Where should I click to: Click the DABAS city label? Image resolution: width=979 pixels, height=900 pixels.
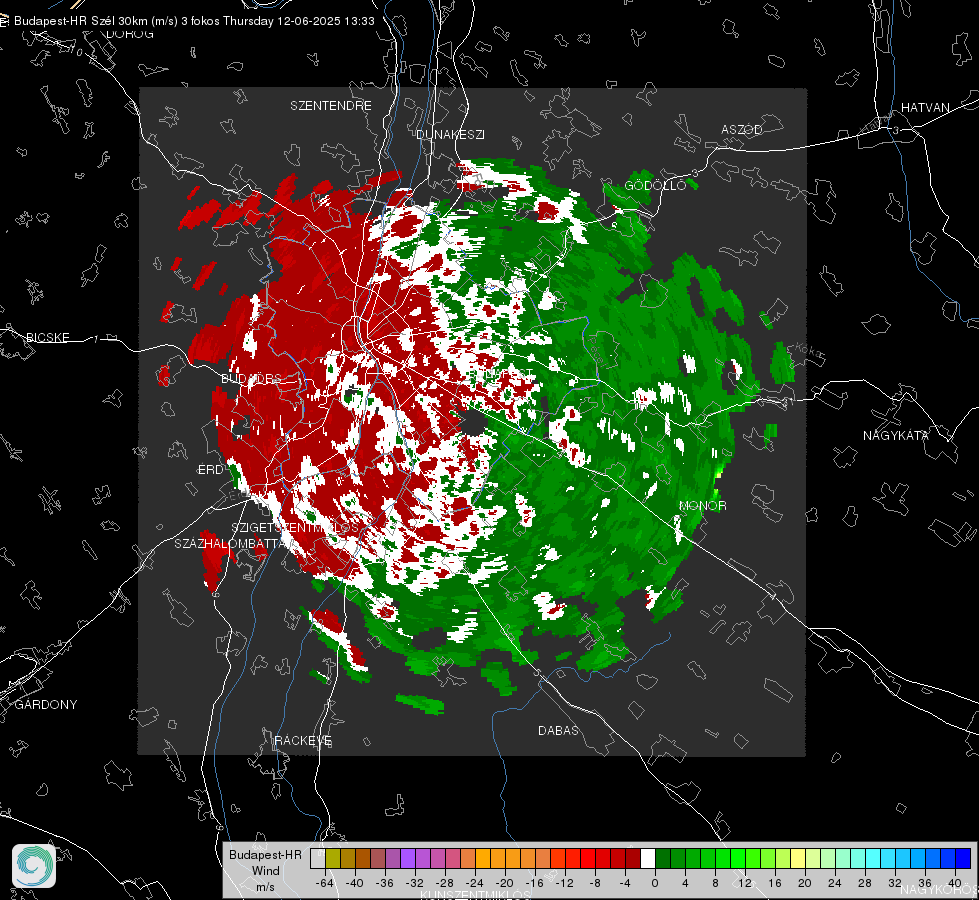558,730
